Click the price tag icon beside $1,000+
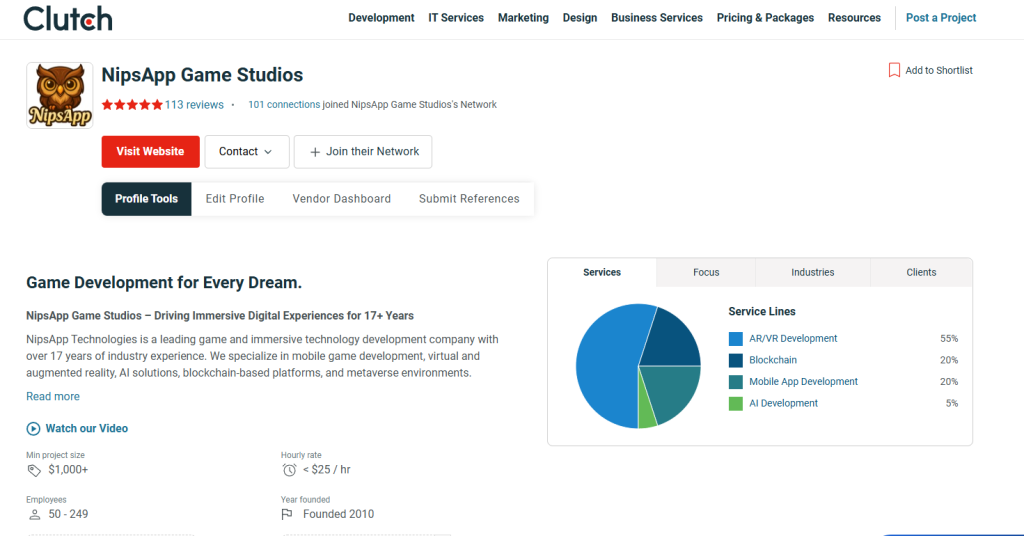The height and width of the screenshot is (536, 1024). click(x=34, y=470)
